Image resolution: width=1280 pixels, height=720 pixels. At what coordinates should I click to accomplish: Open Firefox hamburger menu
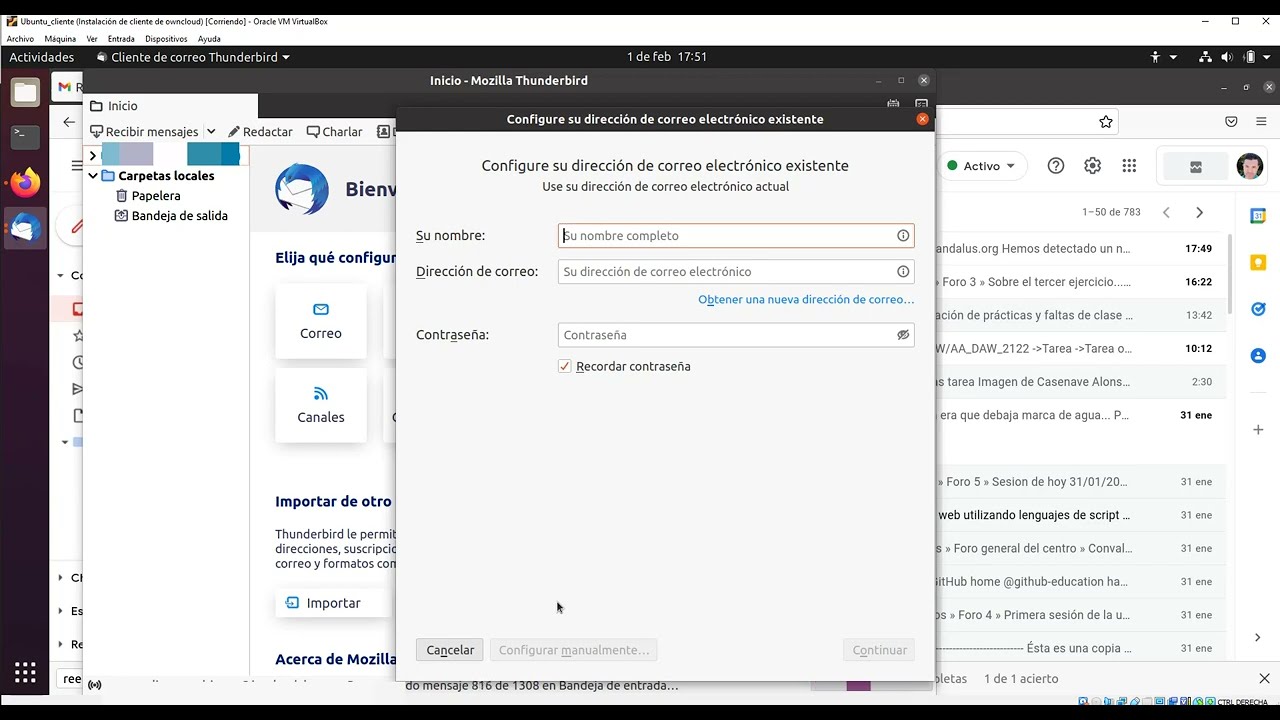click(x=1262, y=122)
